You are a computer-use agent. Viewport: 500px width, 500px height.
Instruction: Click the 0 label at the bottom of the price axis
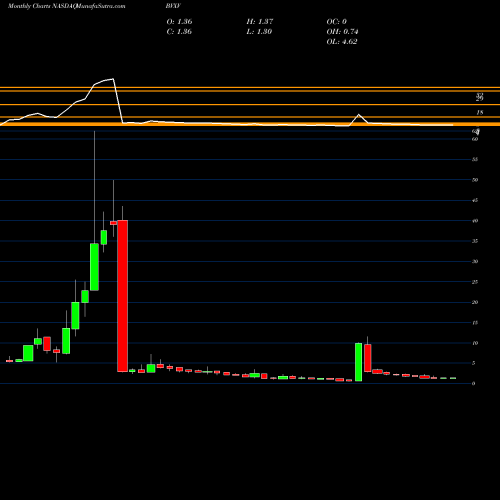click(x=474, y=384)
